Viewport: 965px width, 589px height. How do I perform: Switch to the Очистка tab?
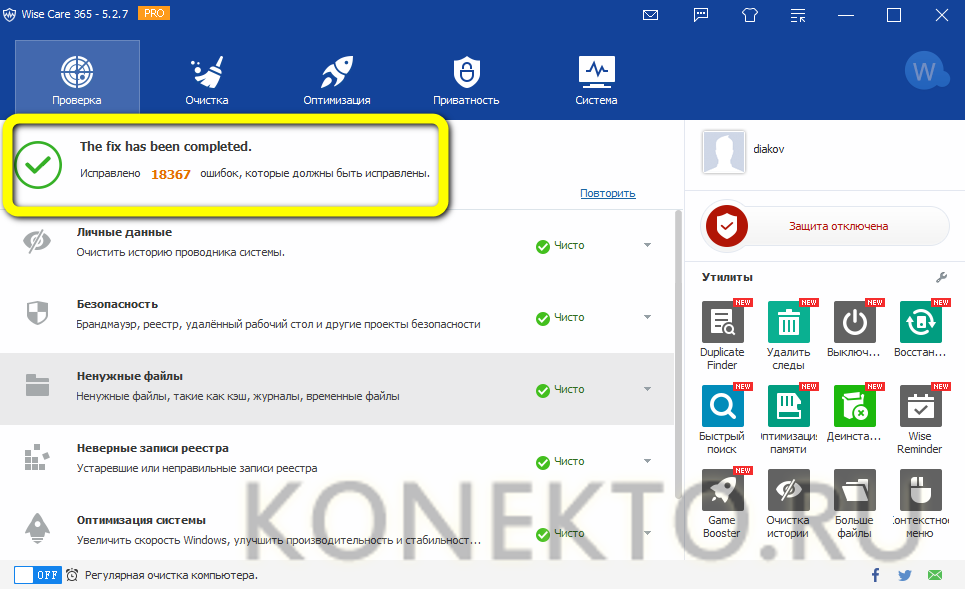click(207, 80)
